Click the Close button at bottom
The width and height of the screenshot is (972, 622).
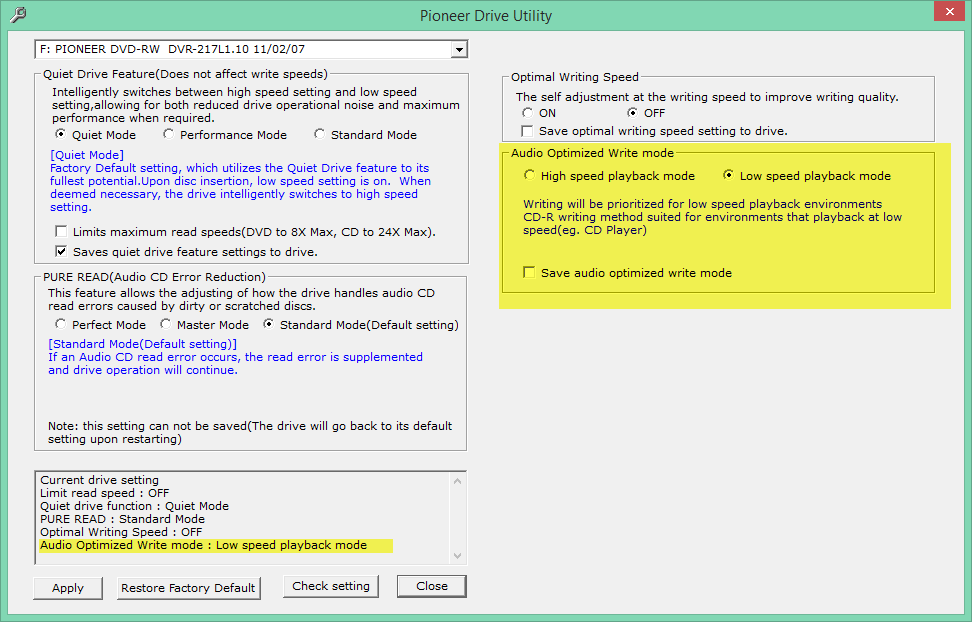click(x=432, y=586)
